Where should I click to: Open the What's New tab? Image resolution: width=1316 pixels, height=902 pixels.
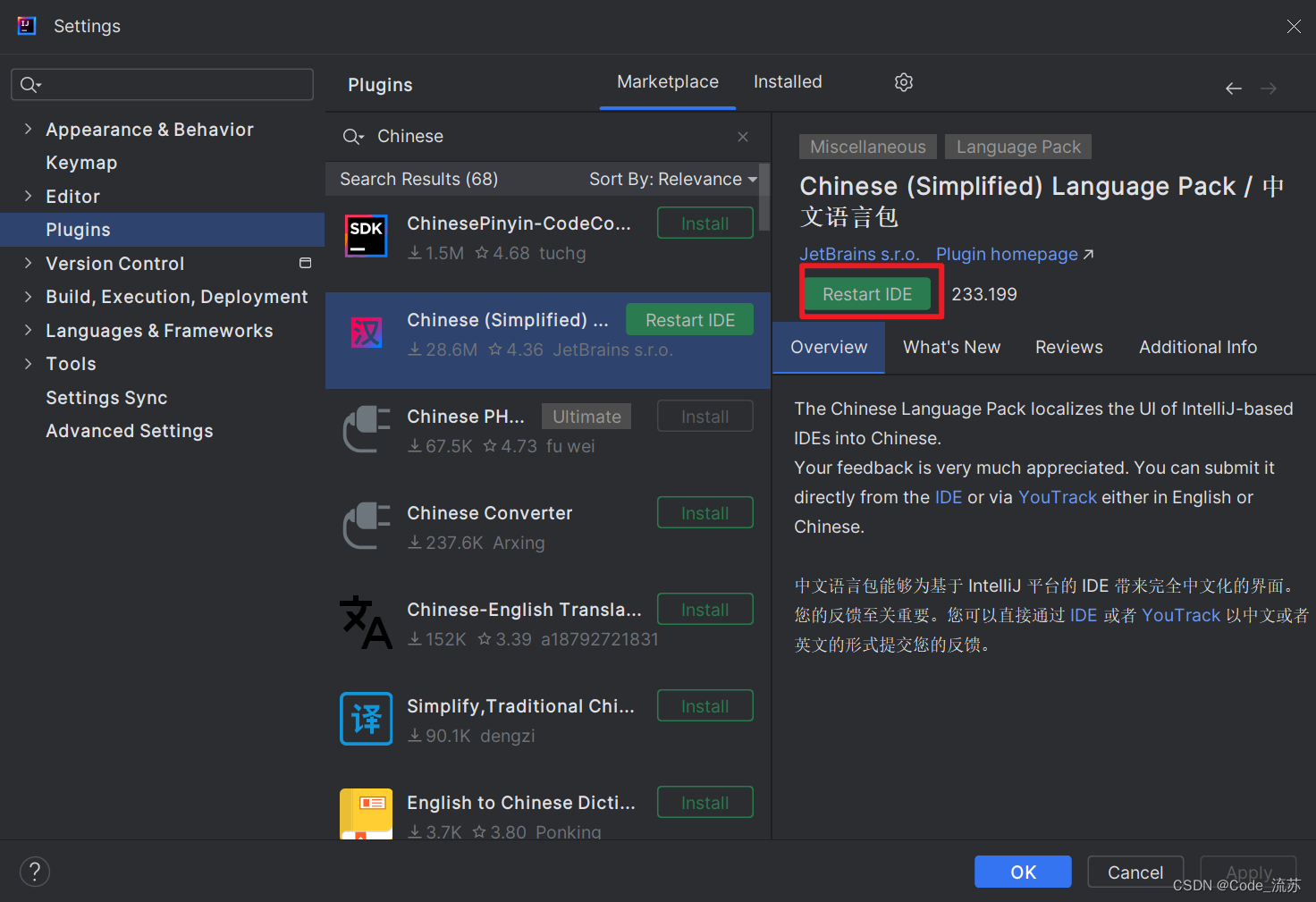pyautogui.click(x=951, y=348)
